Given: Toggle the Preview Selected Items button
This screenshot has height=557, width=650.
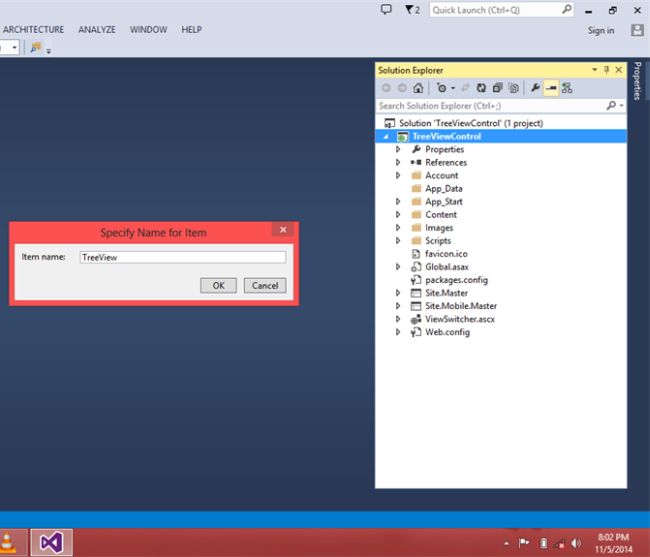Looking at the screenshot, I should click(551, 88).
